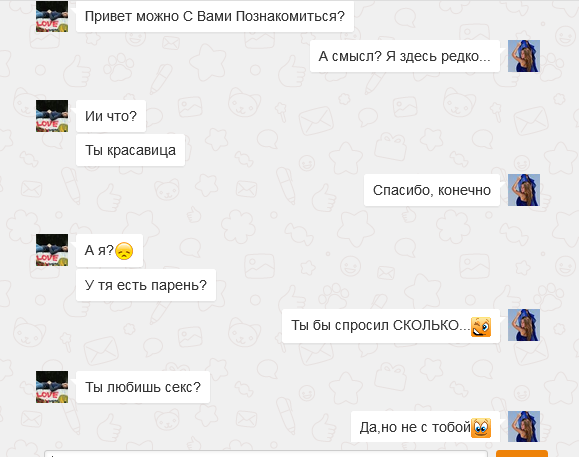Click avatar beside 'Да,но не с тобой' reply
Viewport: 579px width, 457px height.
click(x=524, y=426)
